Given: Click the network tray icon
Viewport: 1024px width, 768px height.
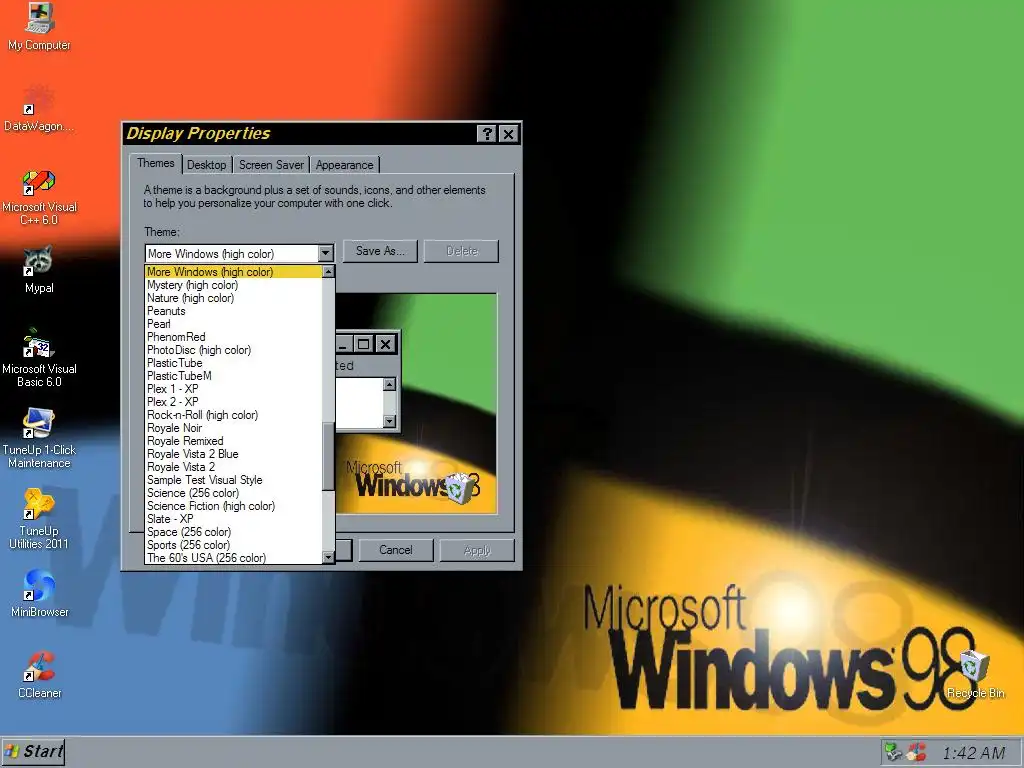Looking at the screenshot, I should 893,752.
